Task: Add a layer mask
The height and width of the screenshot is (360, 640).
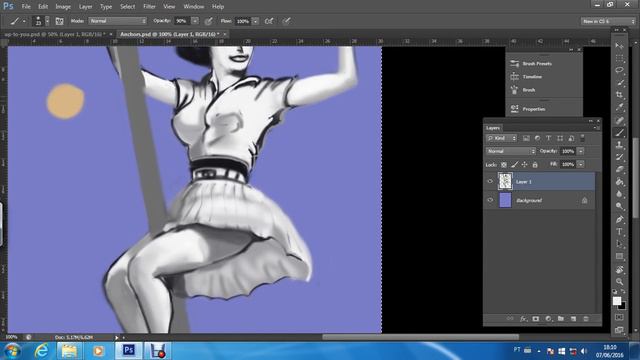Action: (x=536, y=319)
